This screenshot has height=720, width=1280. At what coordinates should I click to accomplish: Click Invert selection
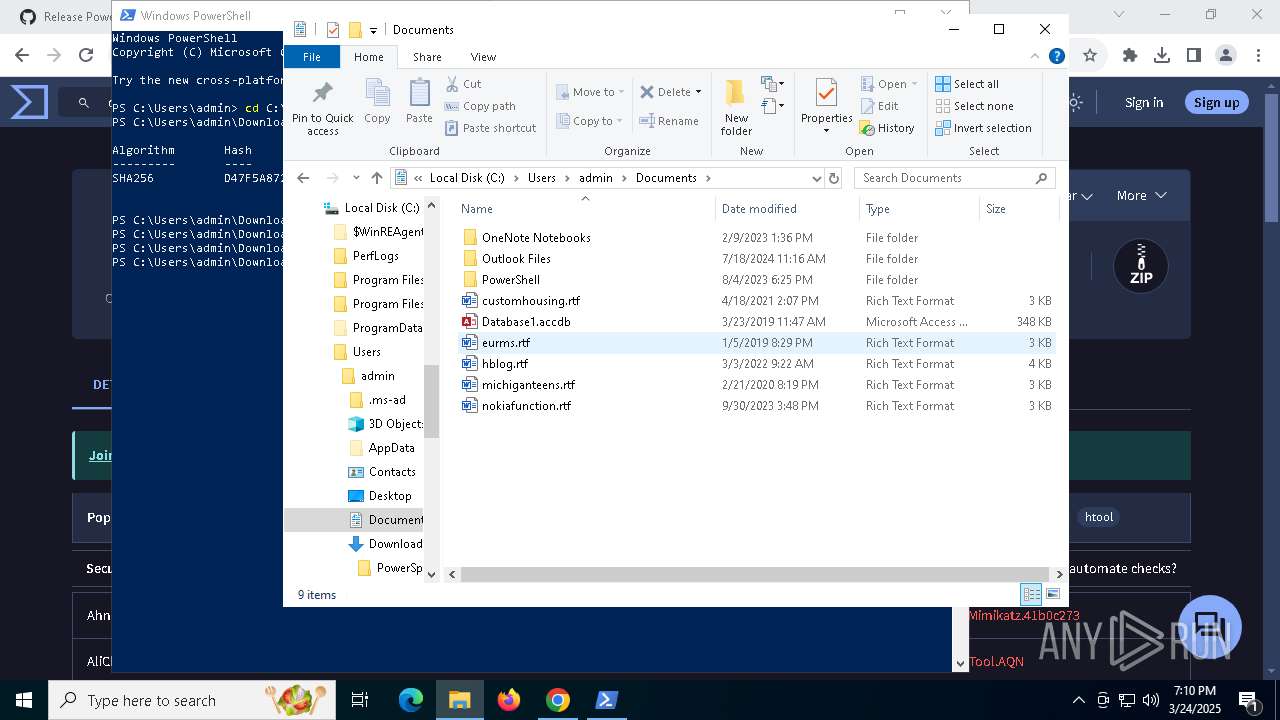pos(983,128)
